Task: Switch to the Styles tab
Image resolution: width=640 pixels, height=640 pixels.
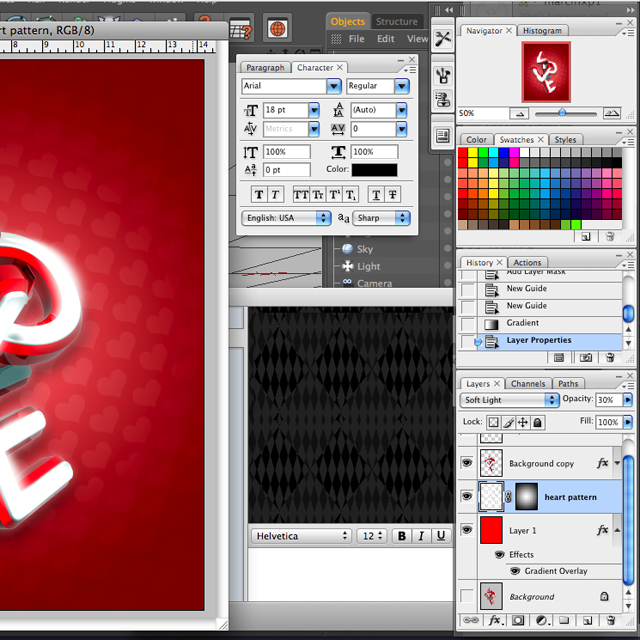Action: (565, 140)
